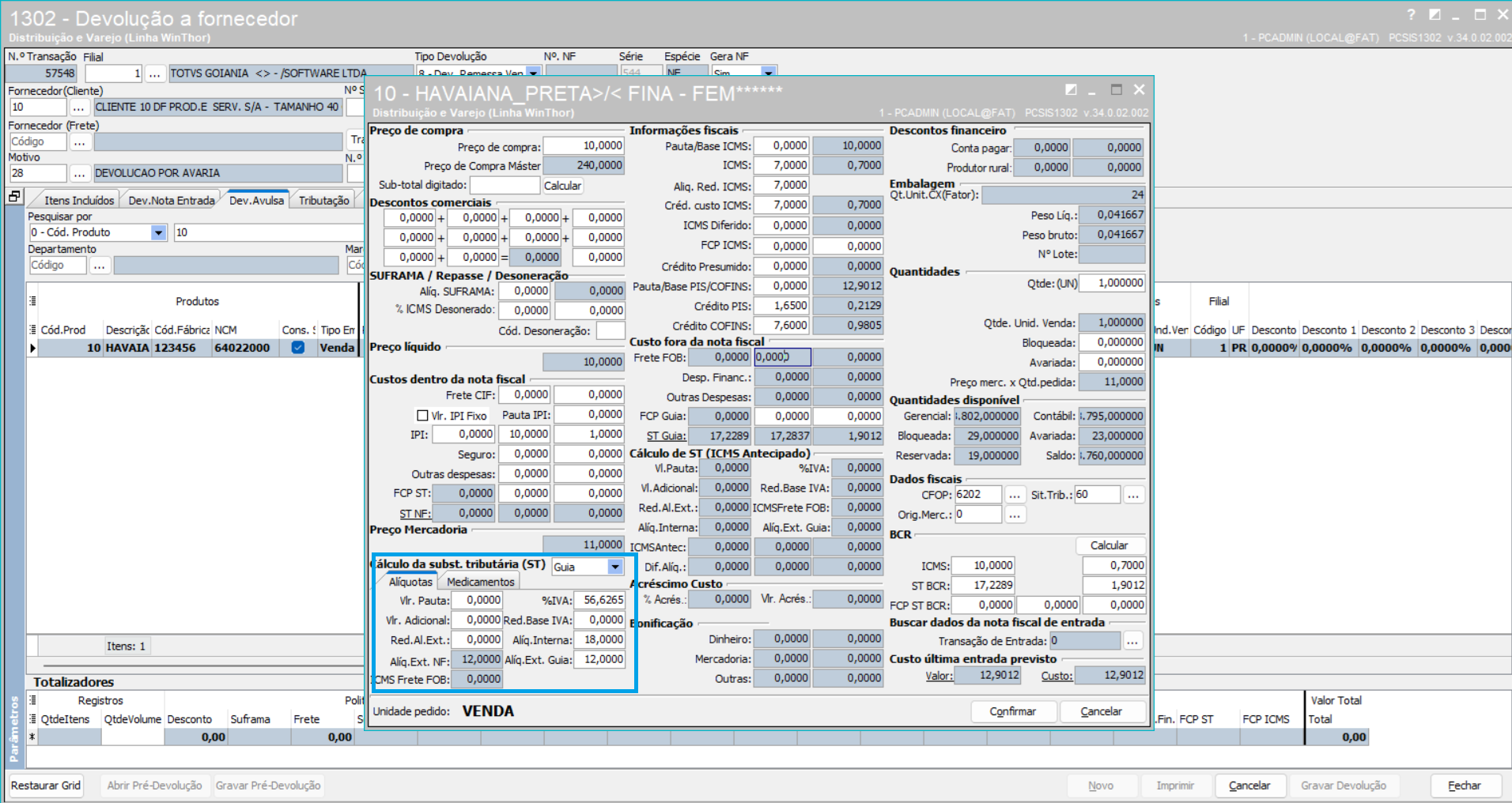Focus the Qtde (UN) quantity field
Image resolution: width=1512 pixels, height=803 pixels.
[x=1112, y=283]
